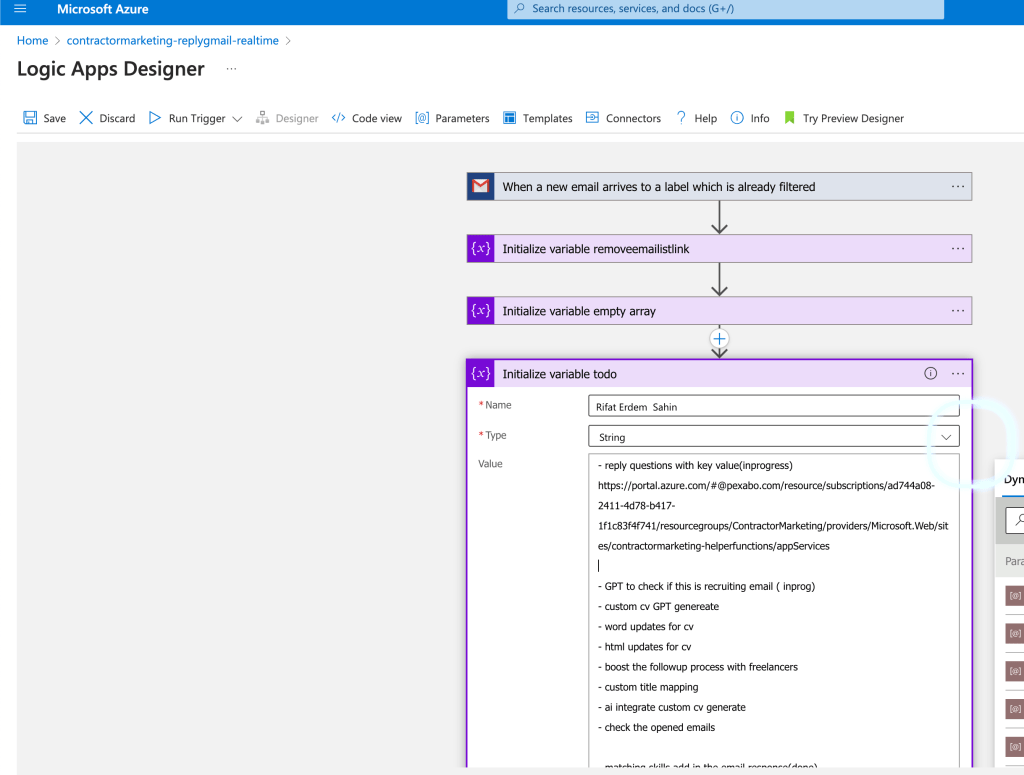Click the Discard X icon

86,118
